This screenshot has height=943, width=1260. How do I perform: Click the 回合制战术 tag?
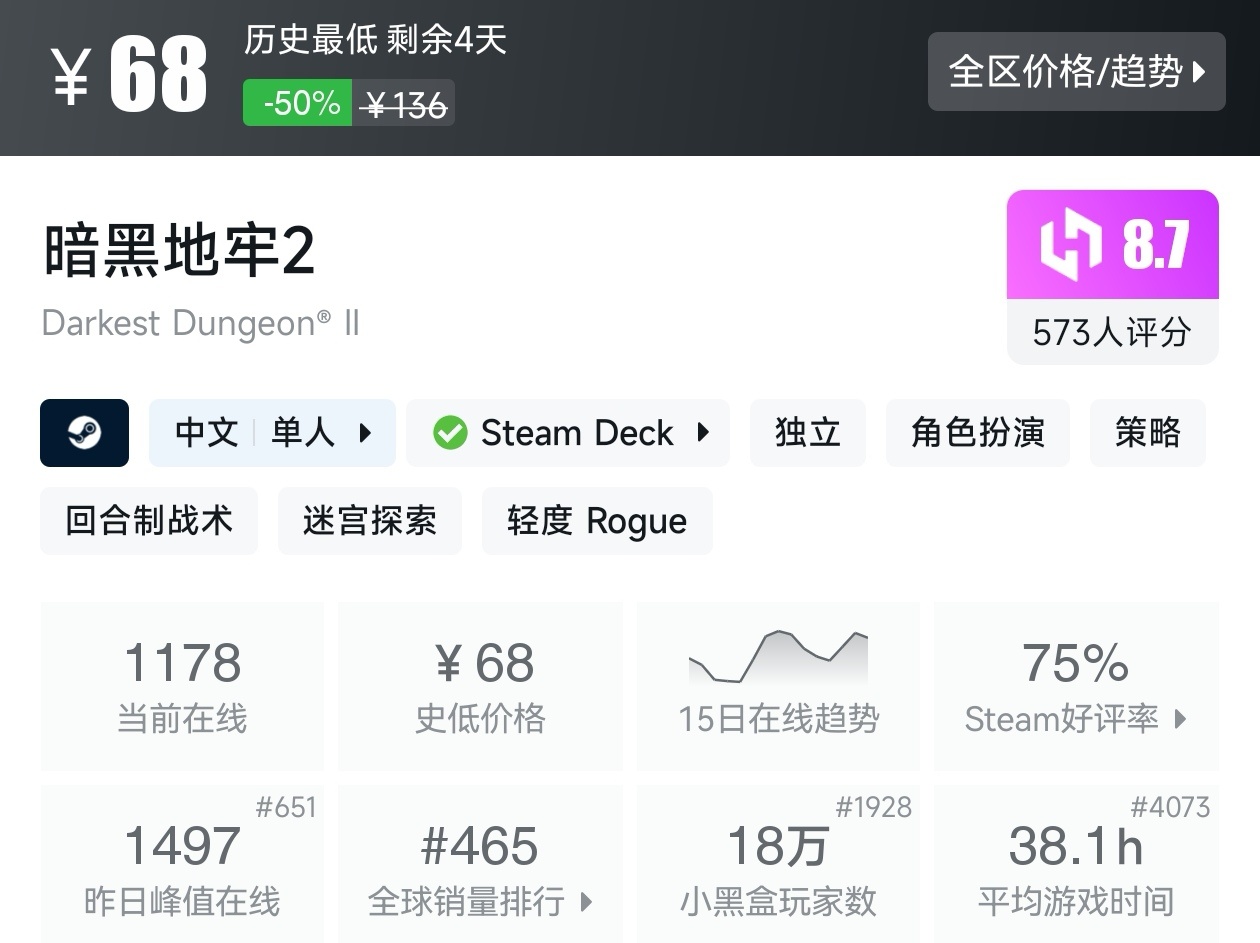coord(148,520)
